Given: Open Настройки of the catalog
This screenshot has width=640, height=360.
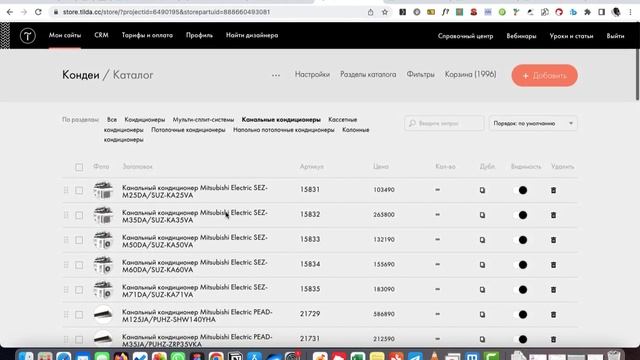Looking at the screenshot, I should [312, 74].
